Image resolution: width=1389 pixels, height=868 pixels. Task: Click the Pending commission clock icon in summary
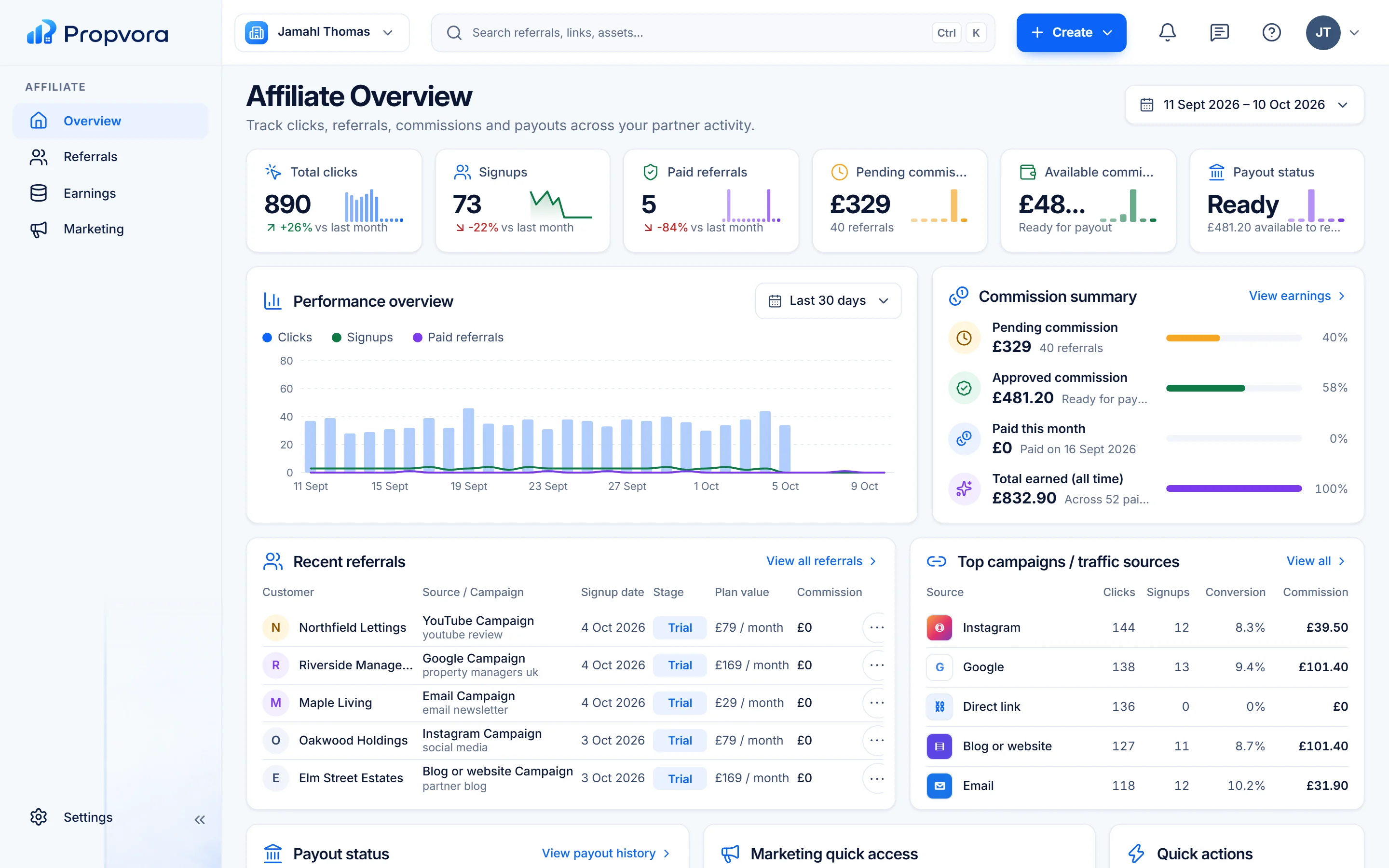pyautogui.click(x=964, y=338)
